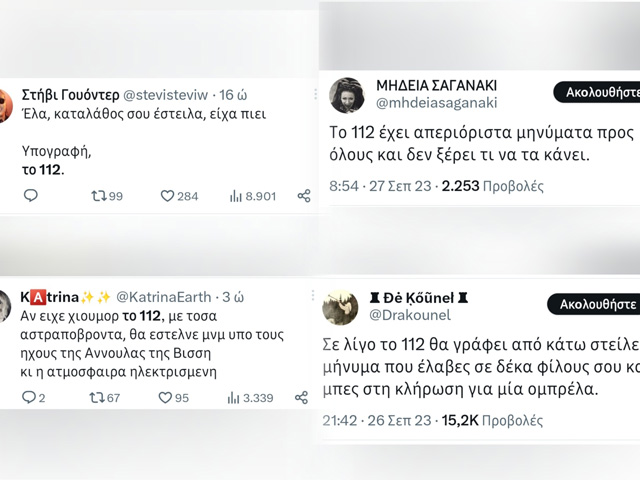The height and width of the screenshot is (480, 640).
Task: Reply to Στήβι Γούντερ's tweet
Action: point(31,196)
